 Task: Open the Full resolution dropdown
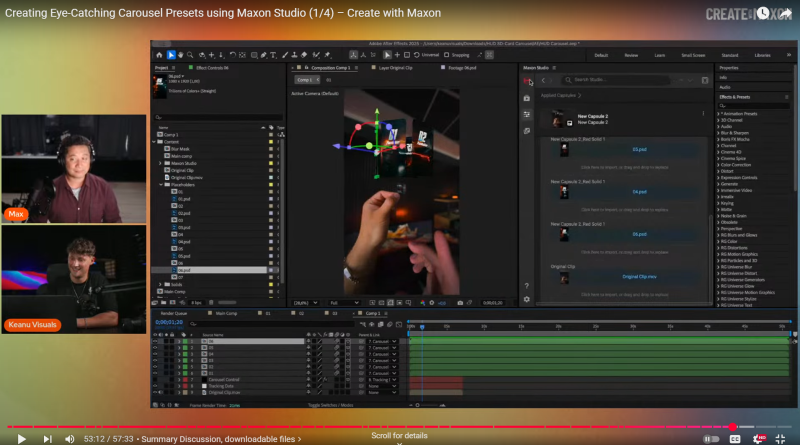click(x=344, y=303)
